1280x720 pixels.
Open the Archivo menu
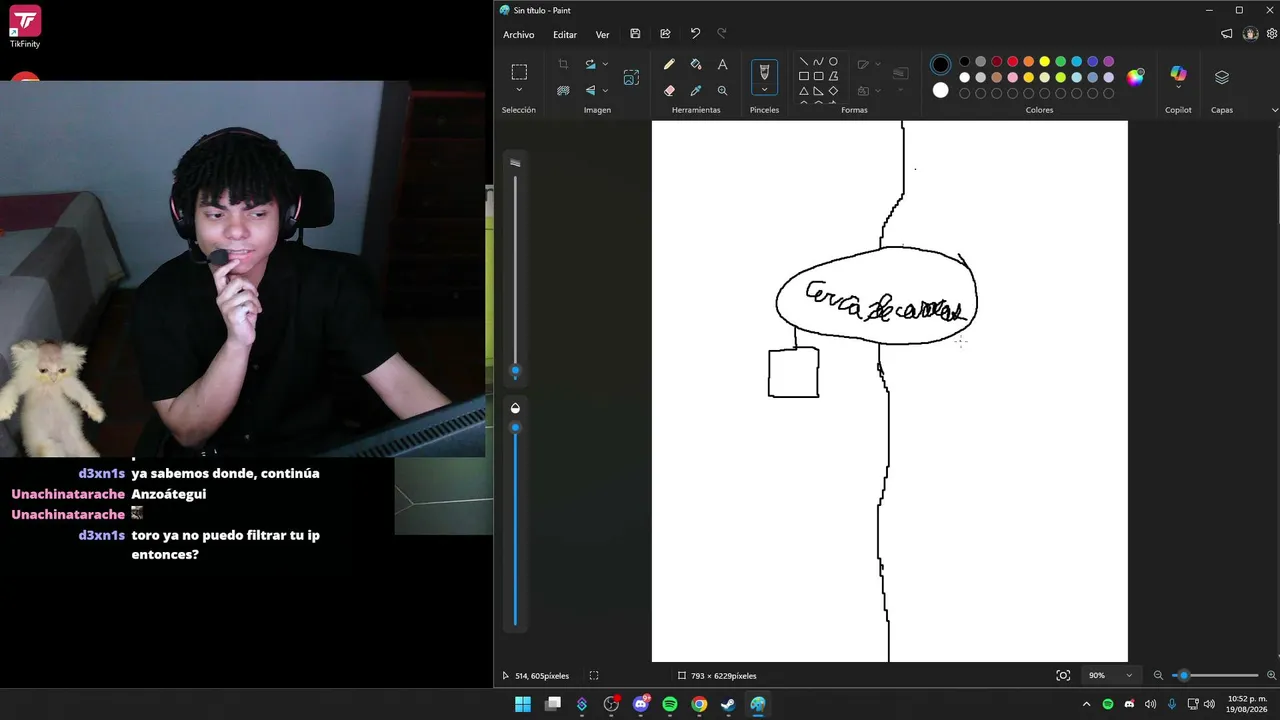(x=518, y=34)
